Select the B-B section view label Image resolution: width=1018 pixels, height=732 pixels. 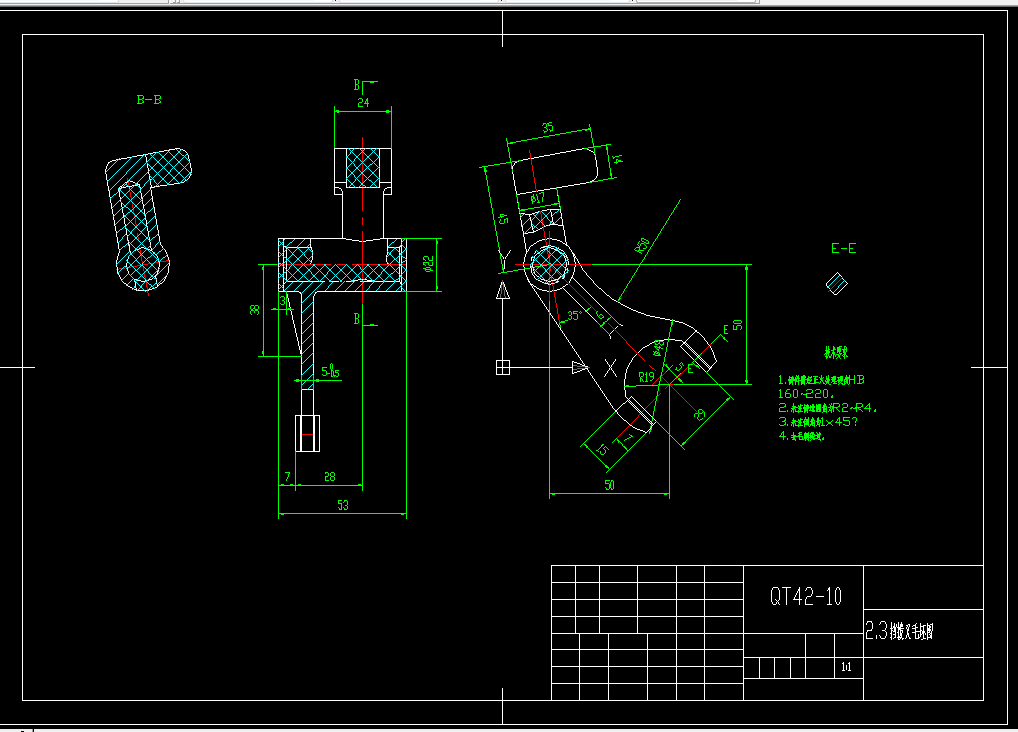149,99
